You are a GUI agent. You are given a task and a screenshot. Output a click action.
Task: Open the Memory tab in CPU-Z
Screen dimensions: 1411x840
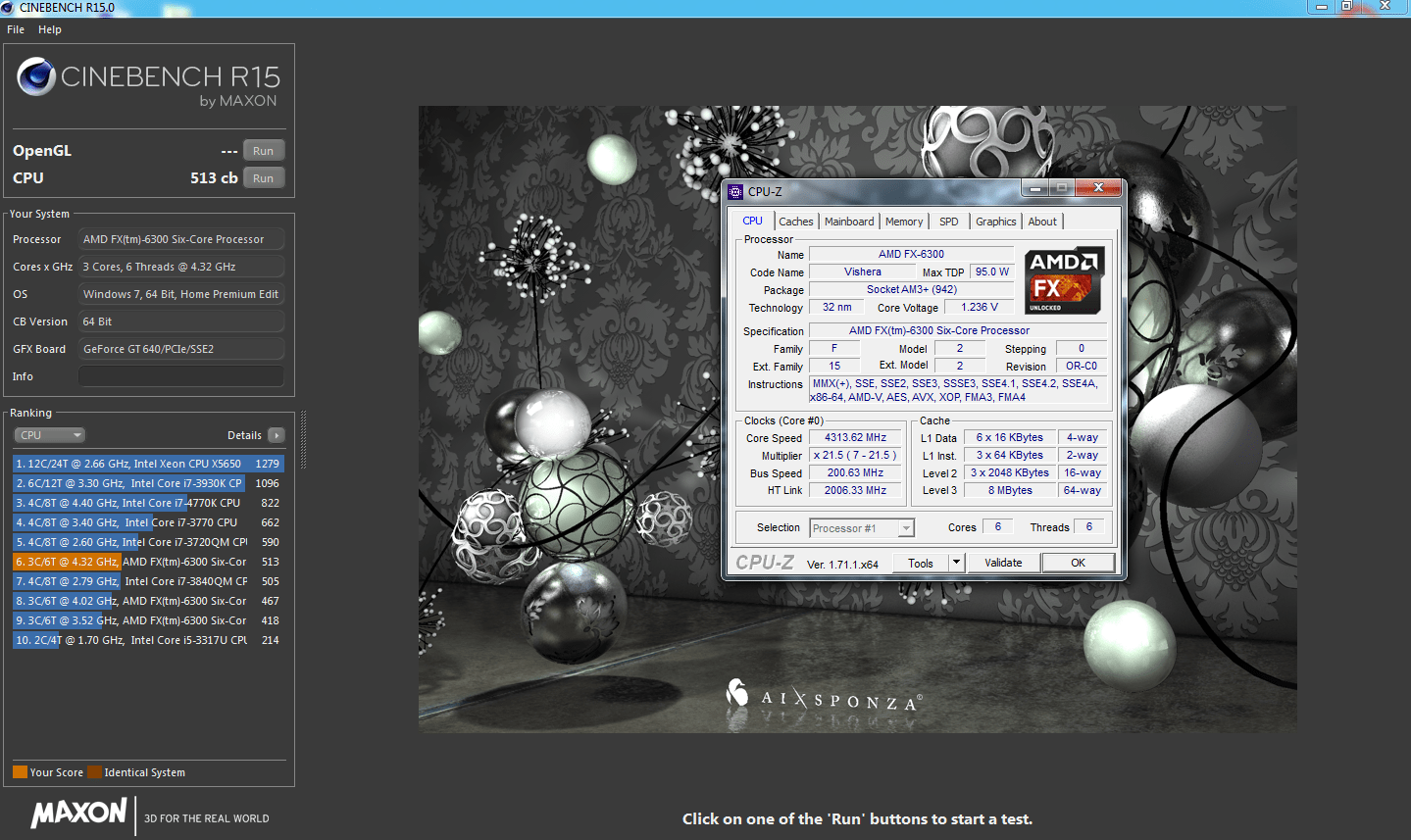click(x=904, y=222)
